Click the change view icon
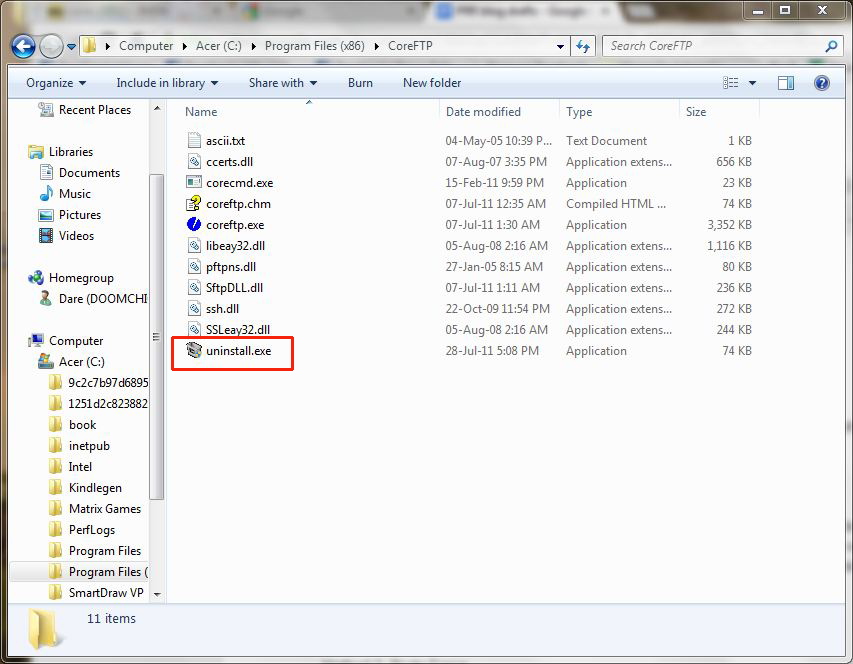The width and height of the screenshot is (853, 664). [731, 83]
